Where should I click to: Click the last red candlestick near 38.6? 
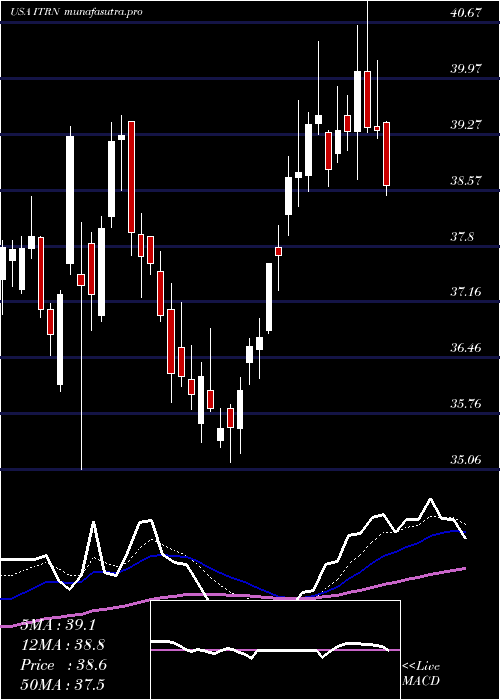(x=387, y=154)
